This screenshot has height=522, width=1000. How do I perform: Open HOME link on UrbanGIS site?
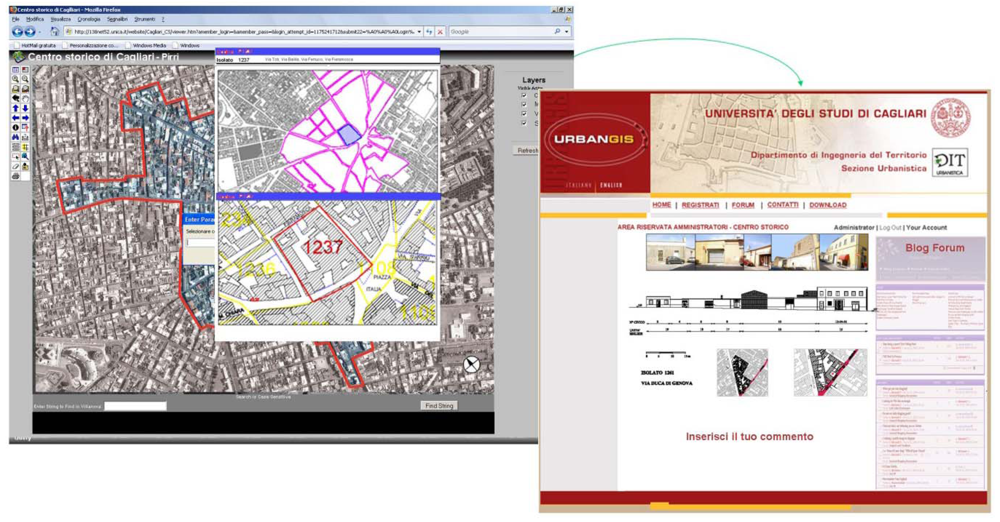click(x=661, y=205)
